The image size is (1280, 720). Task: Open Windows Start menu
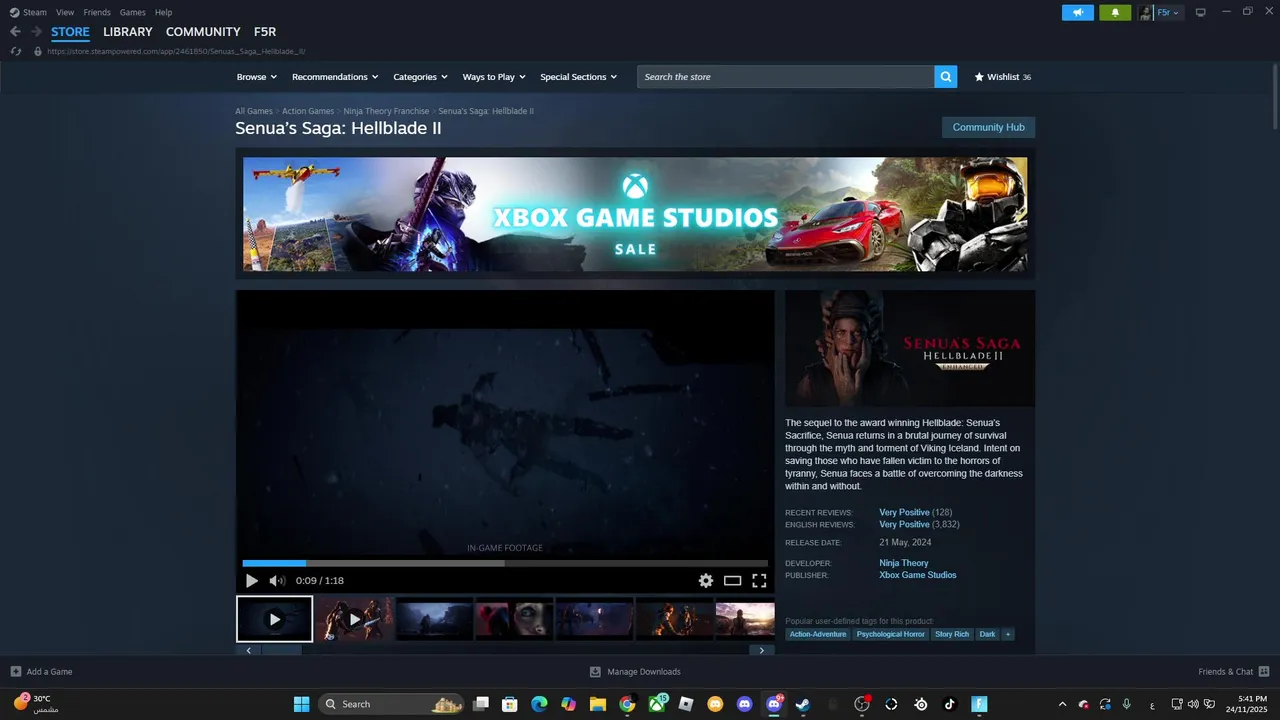(x=301, y=704)
